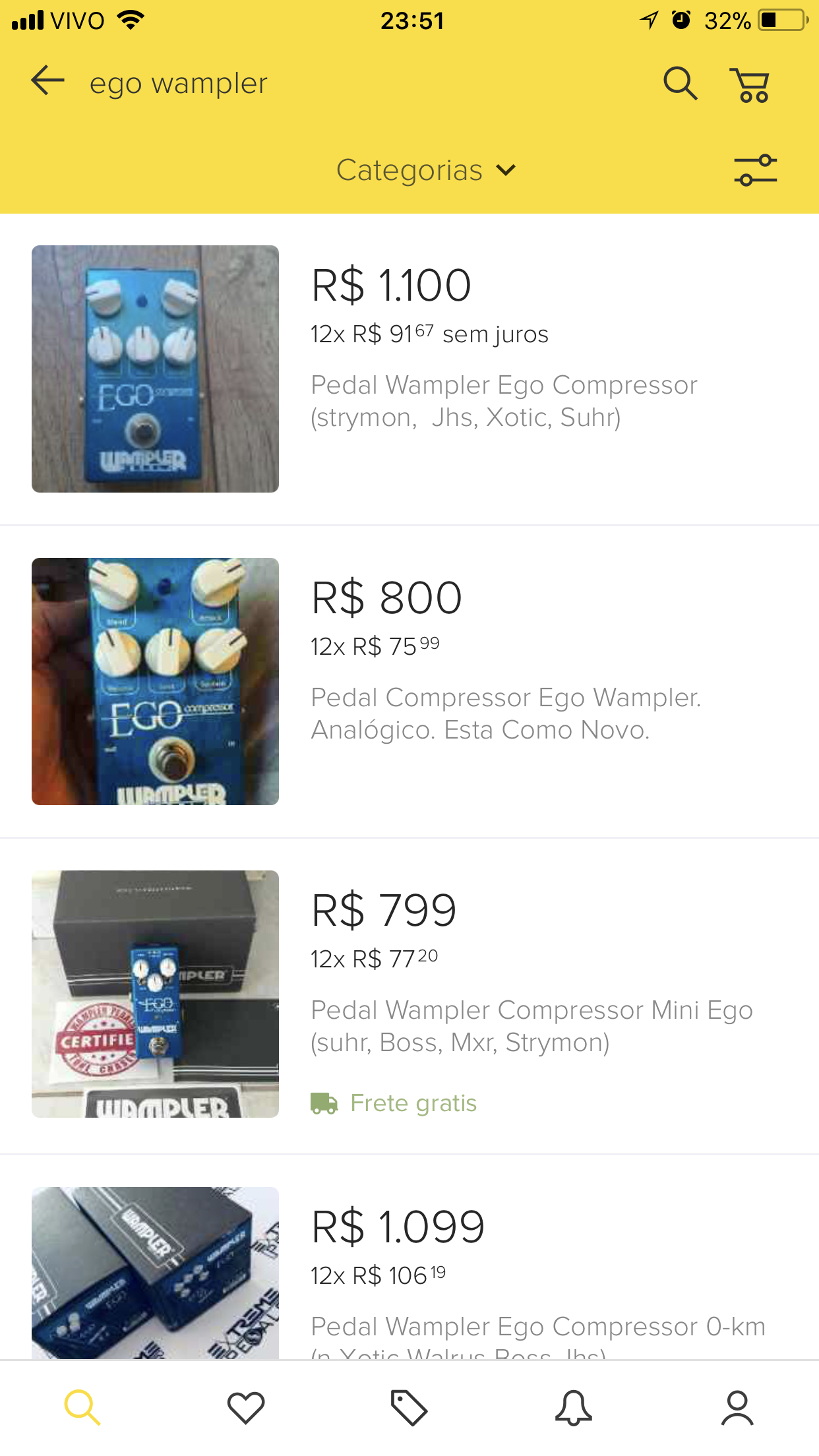
Task: Tap the "Frete gratis" label
Action: coord(413,1103)
